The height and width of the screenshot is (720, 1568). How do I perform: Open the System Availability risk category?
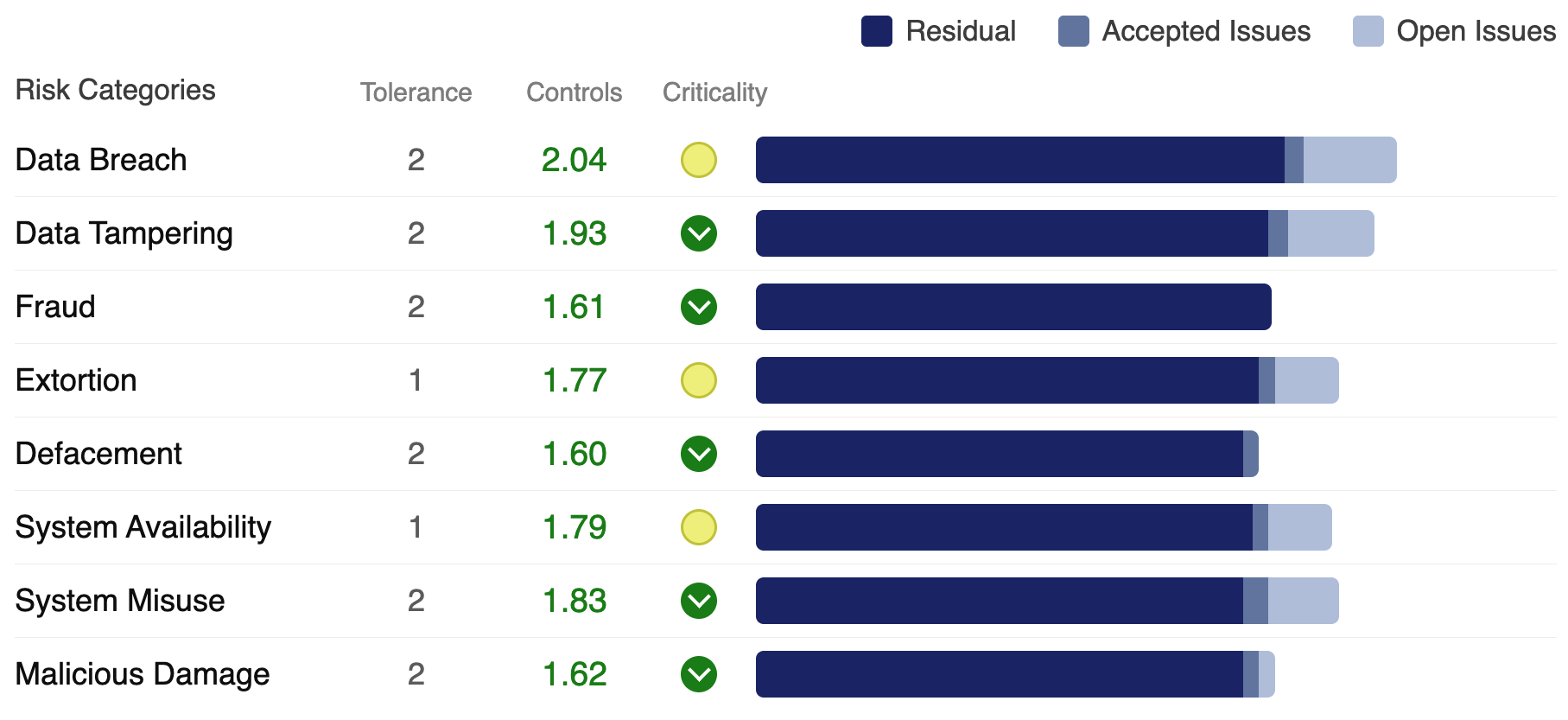[143, 527]
